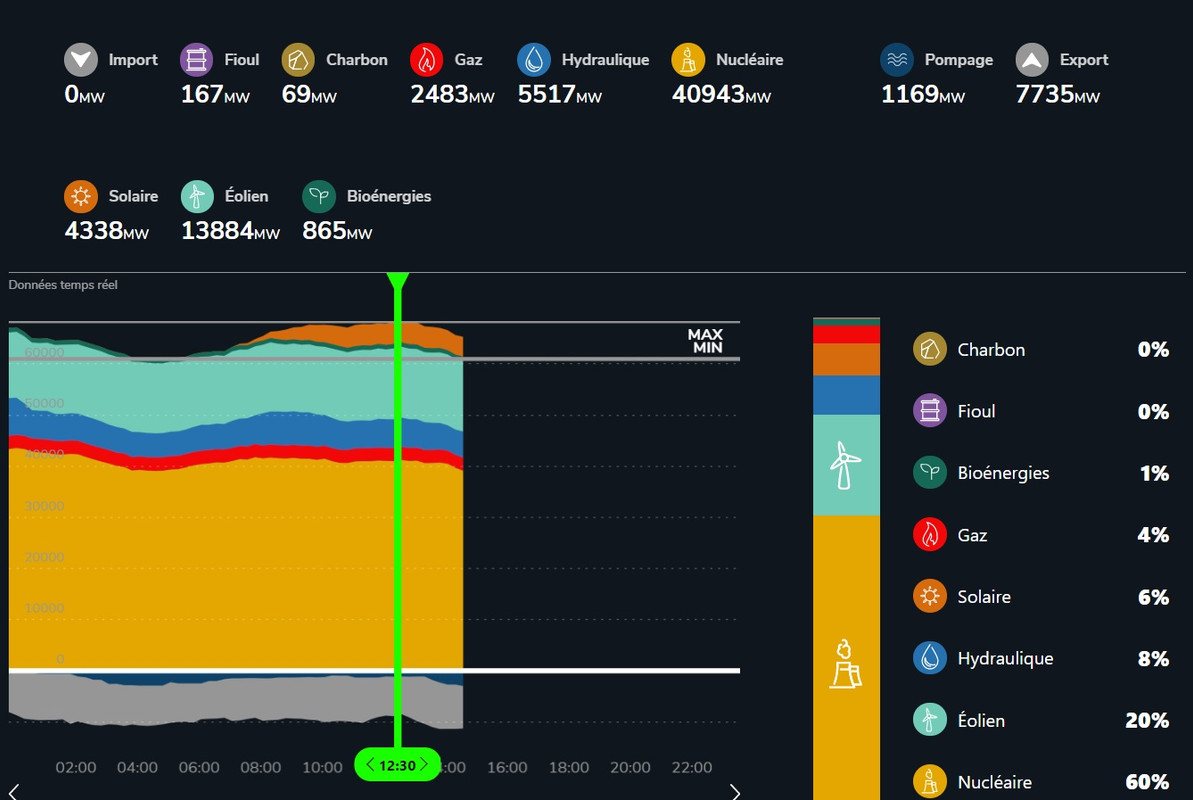Click the Hydraulique 8% percentage
Viewport: 1193px width, 800px height.
[1153, 658]
